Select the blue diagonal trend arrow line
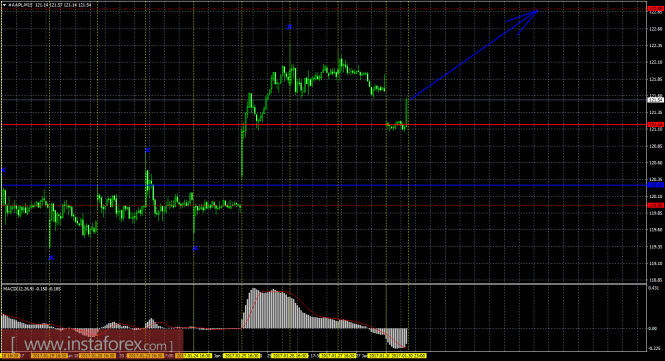Screen dimensions: 665x361 (x=473, y=55)
